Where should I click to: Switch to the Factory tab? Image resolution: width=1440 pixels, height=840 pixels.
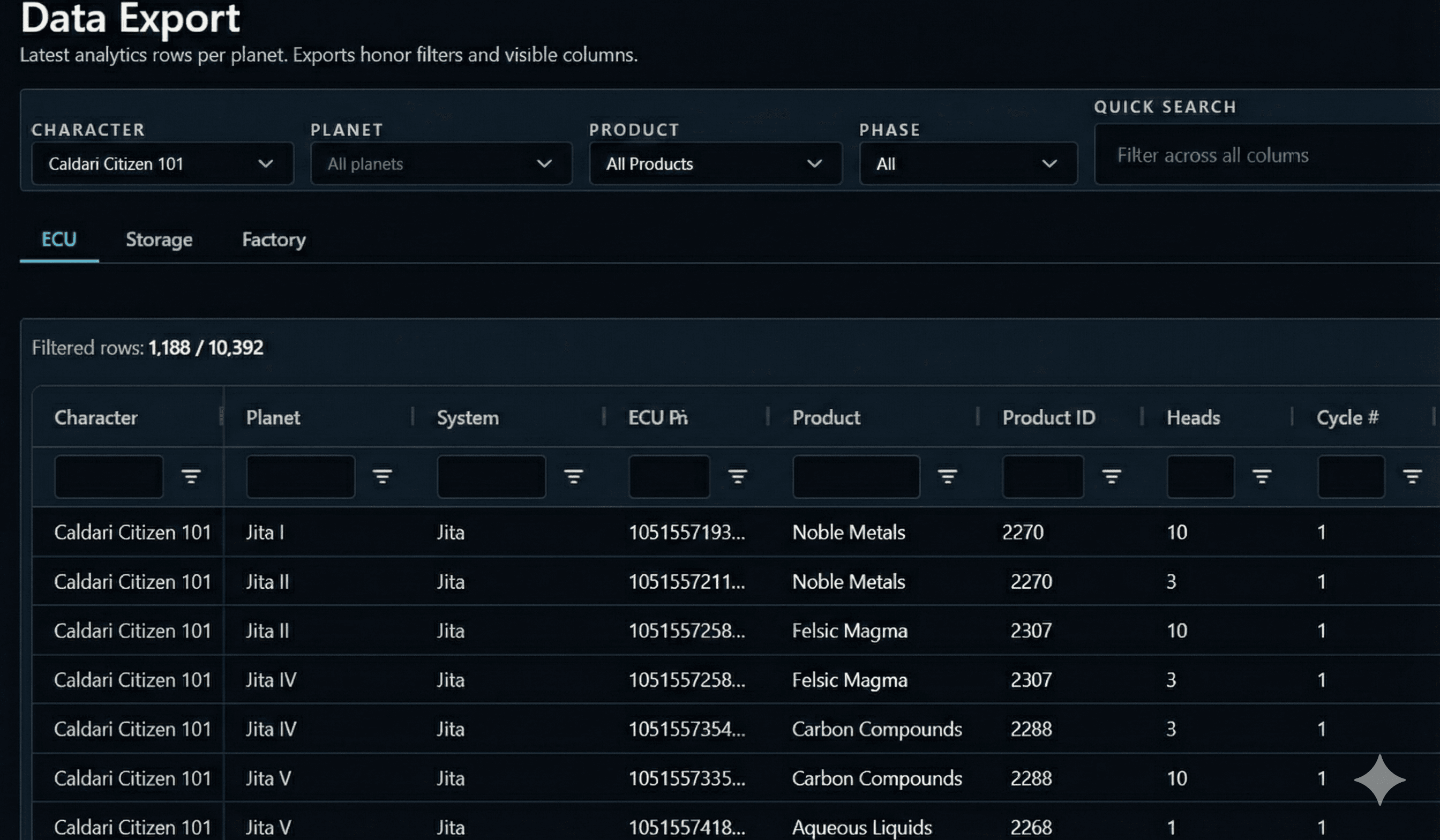274,239
